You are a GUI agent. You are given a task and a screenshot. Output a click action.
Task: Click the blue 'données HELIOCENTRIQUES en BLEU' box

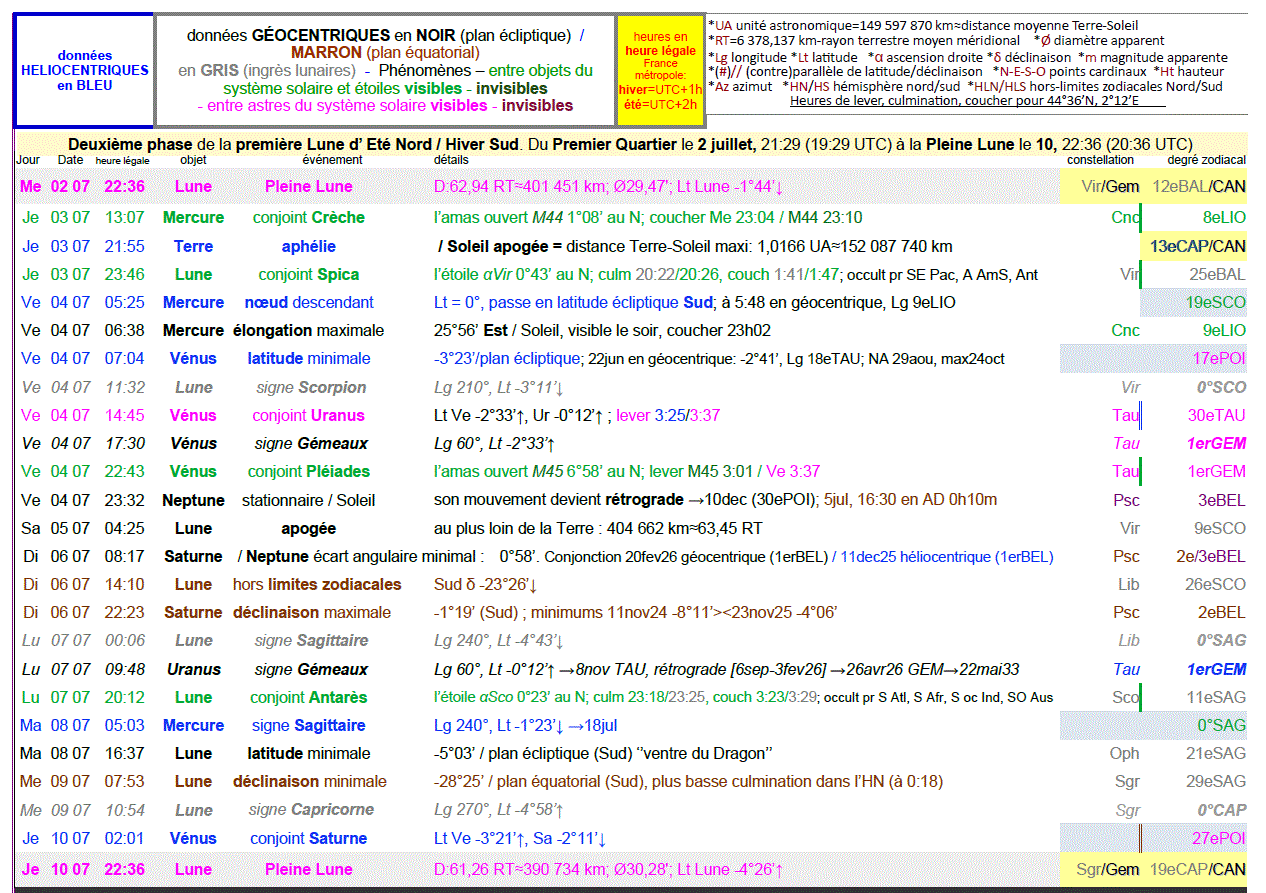coord(84,71)
